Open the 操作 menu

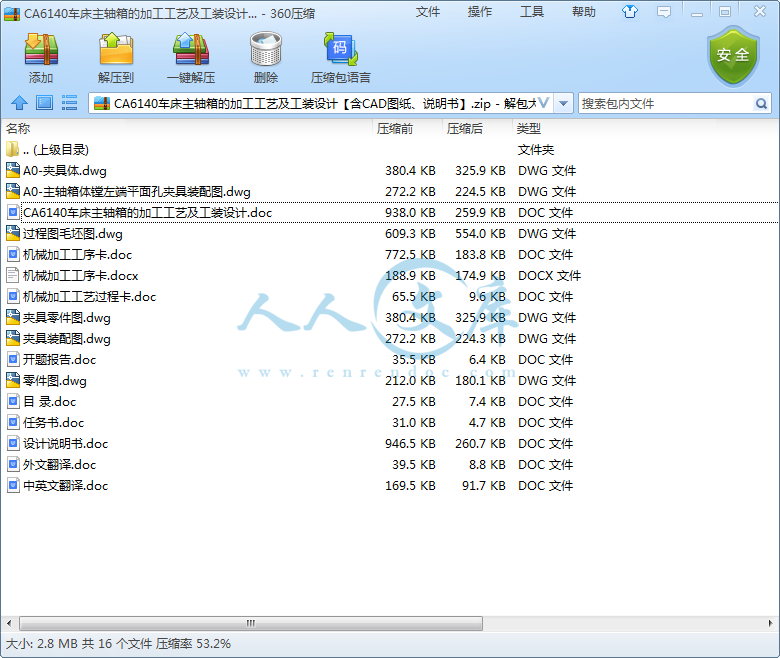(480, 11)
